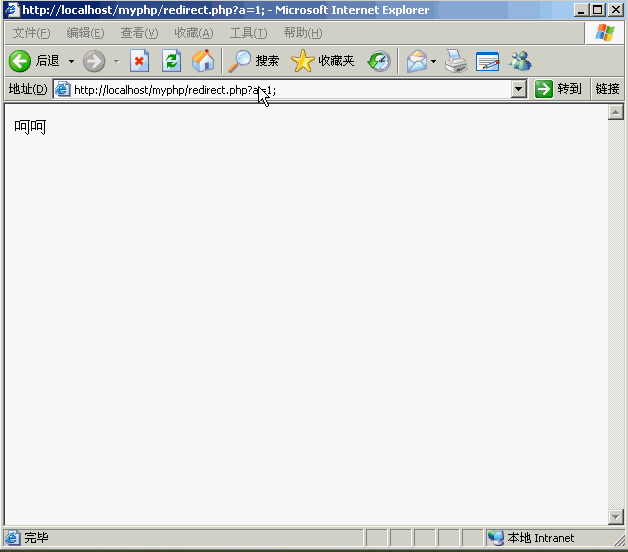Click the 链接 Links toolbar label
The image size is (628, 552).
[607, 89]
